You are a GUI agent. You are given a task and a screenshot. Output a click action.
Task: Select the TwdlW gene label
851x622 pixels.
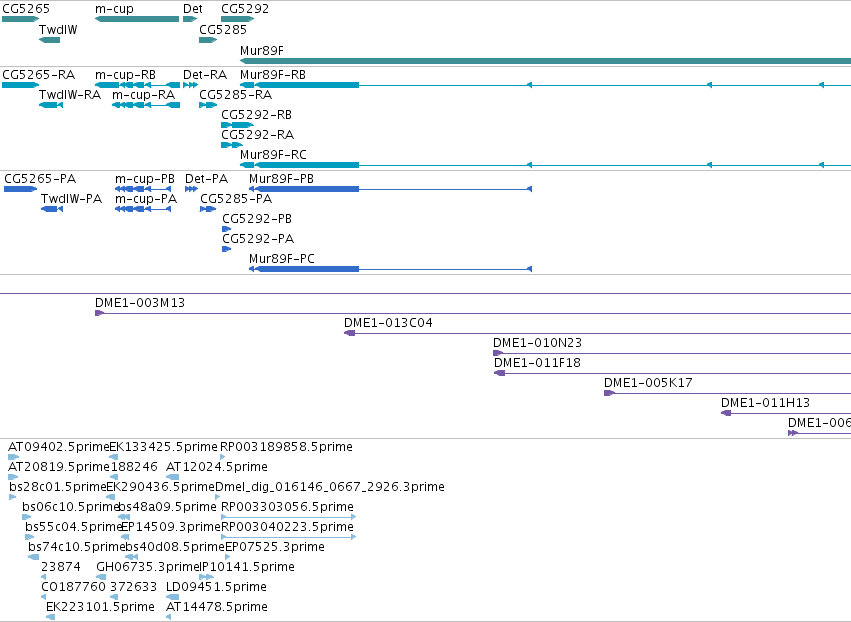(58, 30)
